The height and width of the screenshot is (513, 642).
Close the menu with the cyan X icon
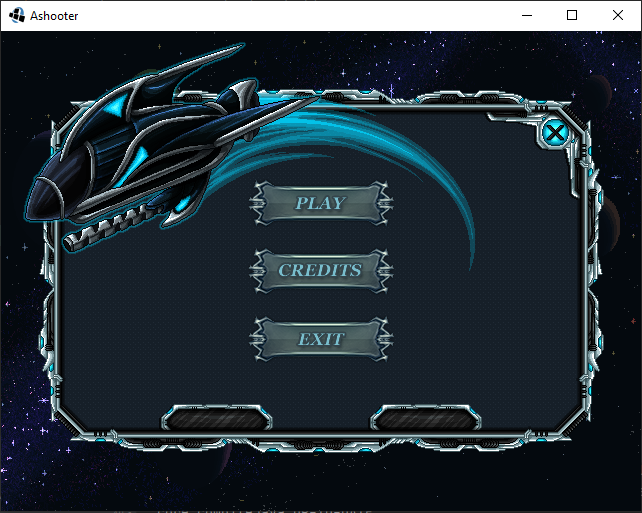tap(555, 133)
